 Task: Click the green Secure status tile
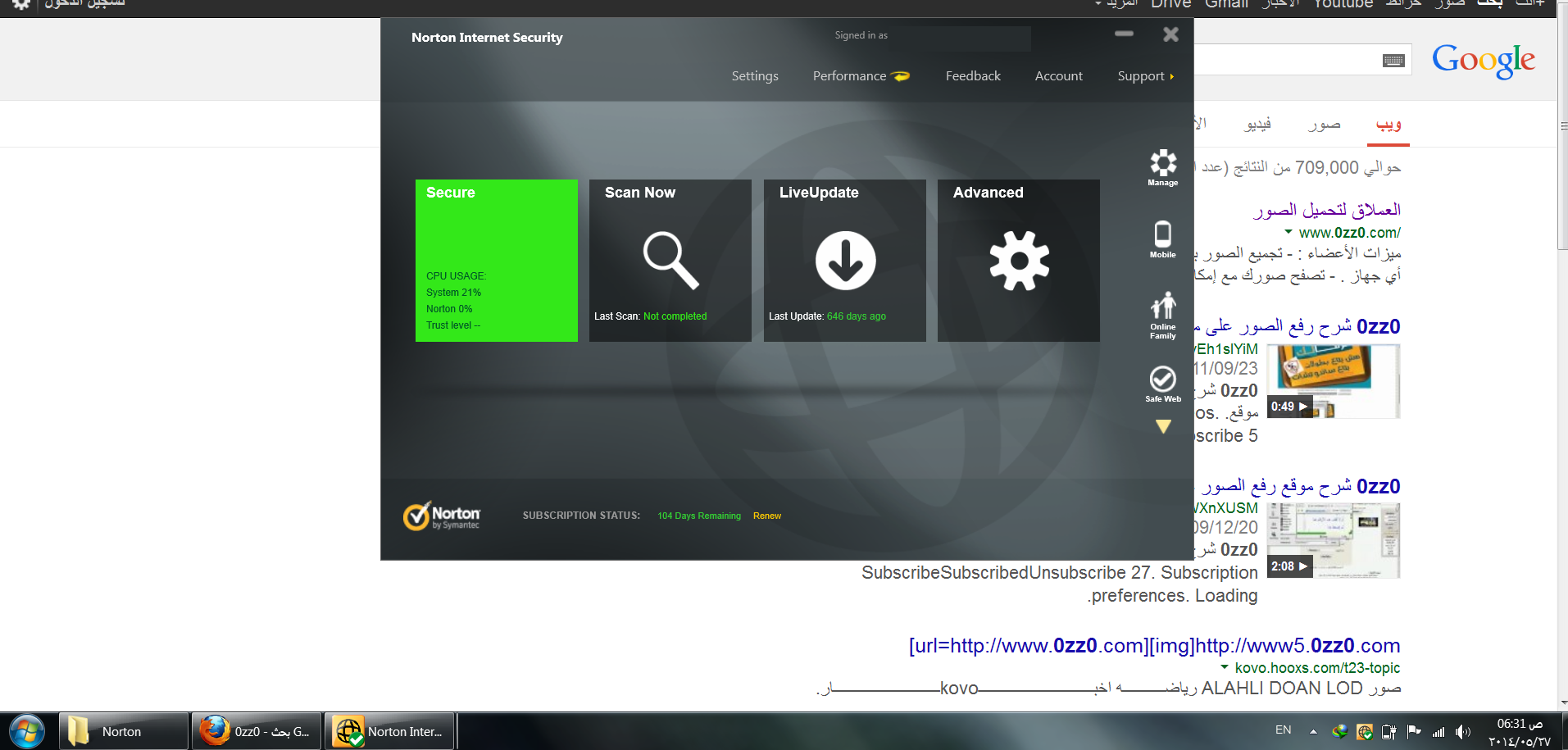click(497, 261)
